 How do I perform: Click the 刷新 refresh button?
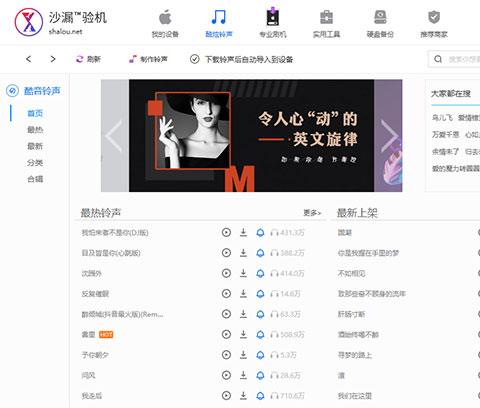coord(88,59)
